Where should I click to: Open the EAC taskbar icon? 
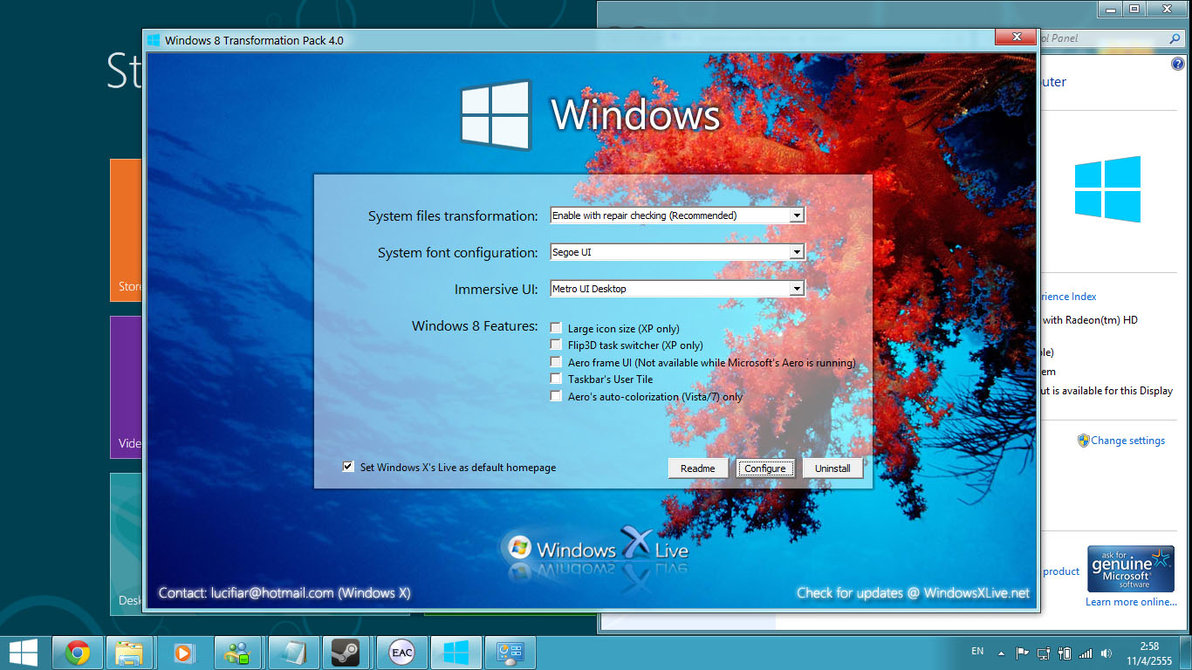tap(401, 653)
